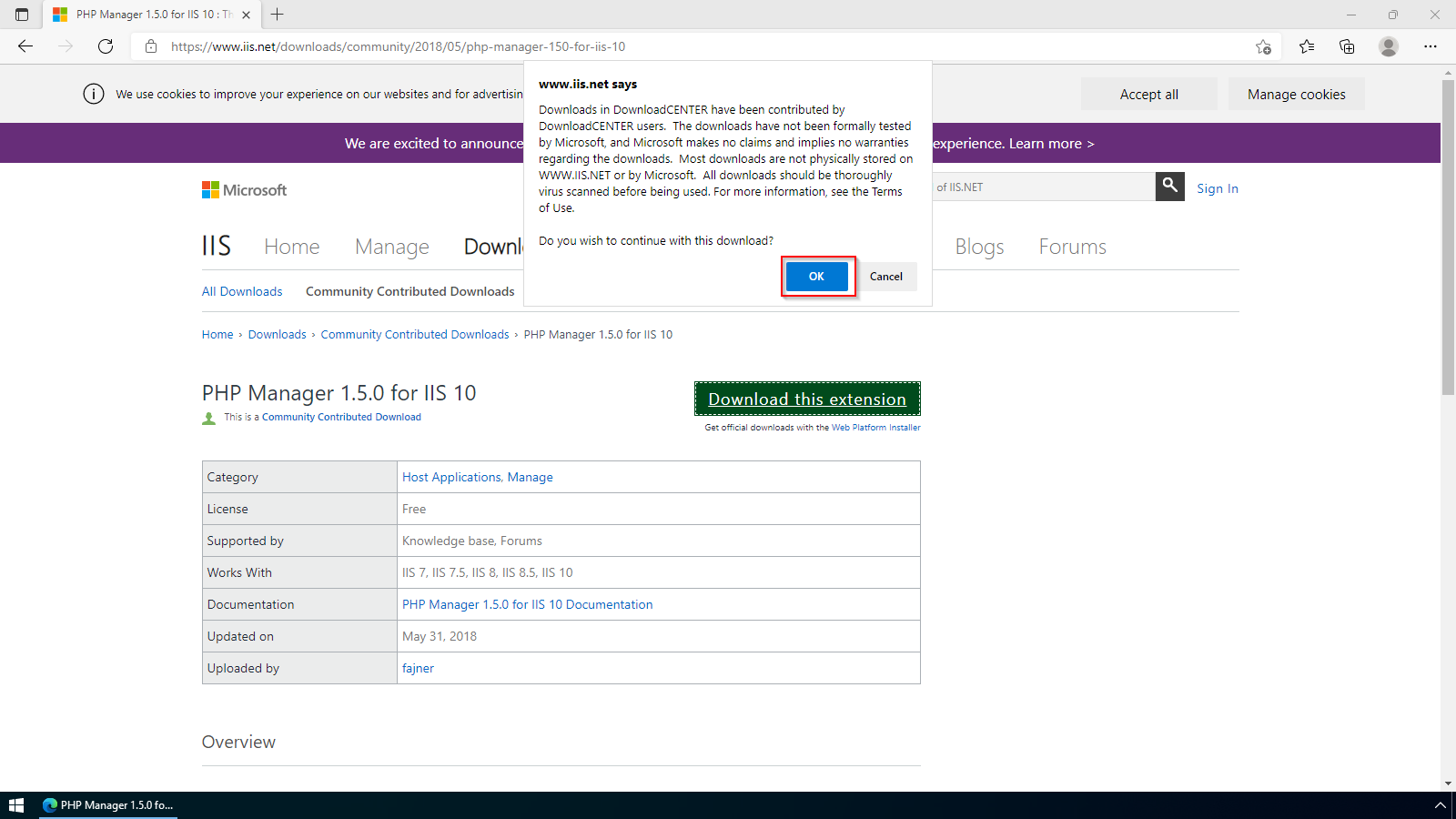Click the Microsoft logo
Image resolution: width=1456 pixels, height=819 pixels.
pyautogui.click(x=244, y=189)
